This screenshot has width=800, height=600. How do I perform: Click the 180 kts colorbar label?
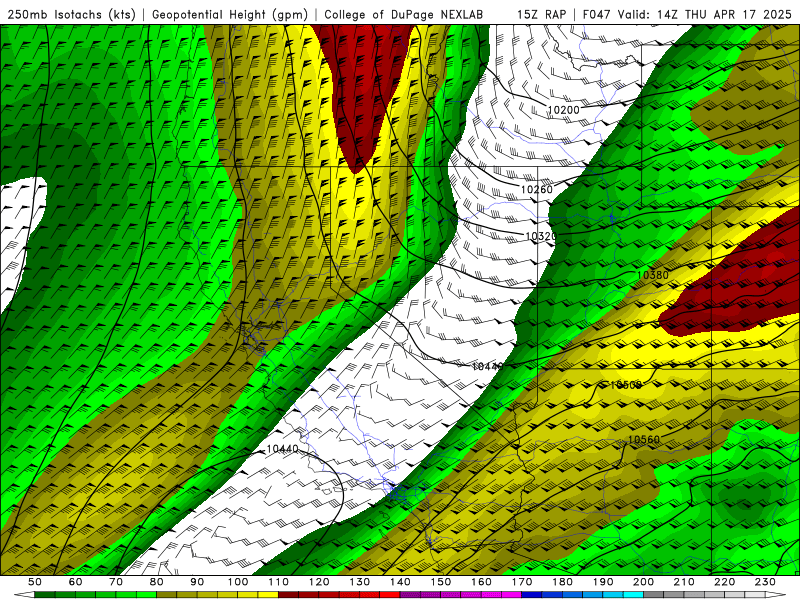[562, 582]
